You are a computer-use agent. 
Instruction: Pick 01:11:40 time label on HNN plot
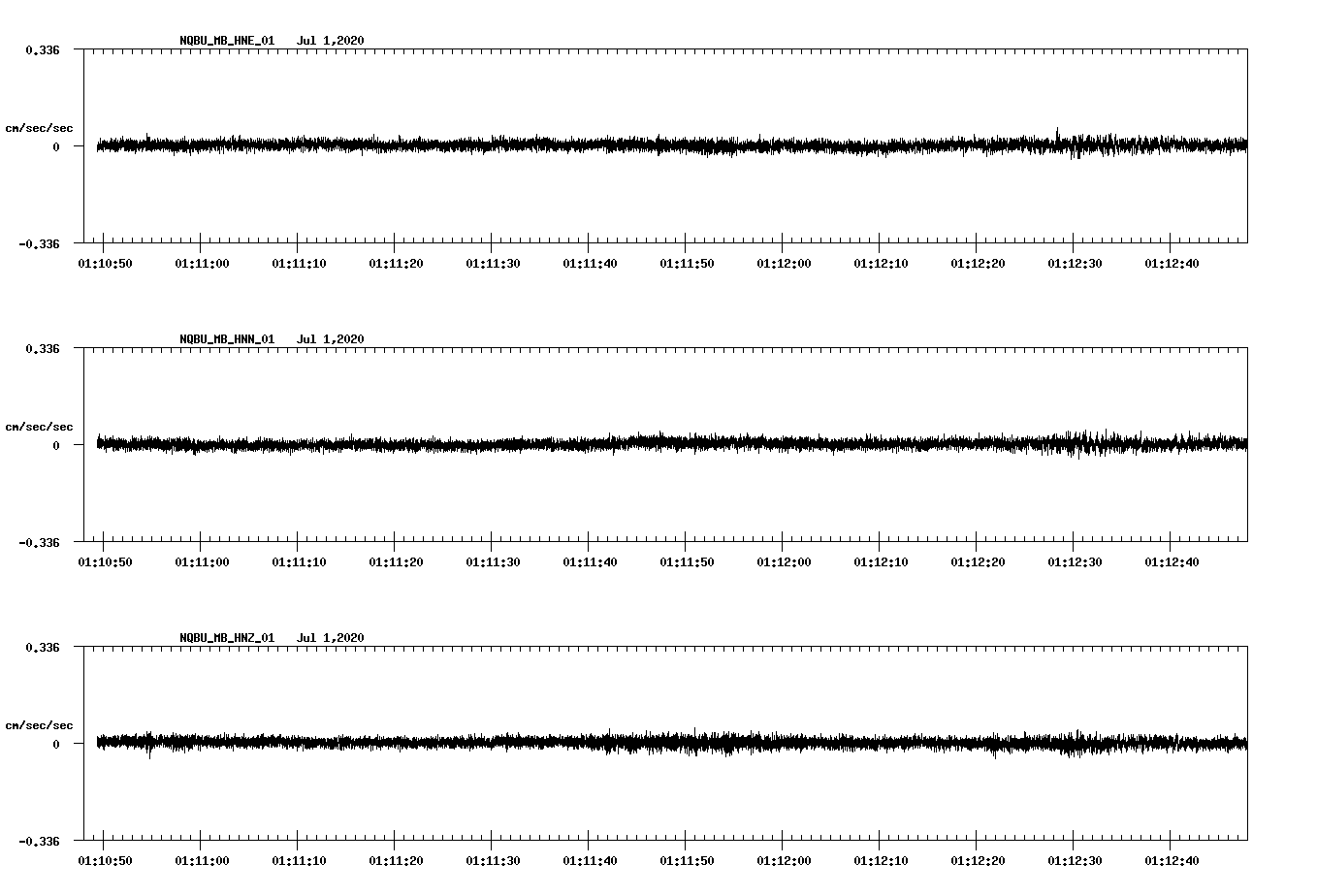pyautogui.click(x=590, y=562)
